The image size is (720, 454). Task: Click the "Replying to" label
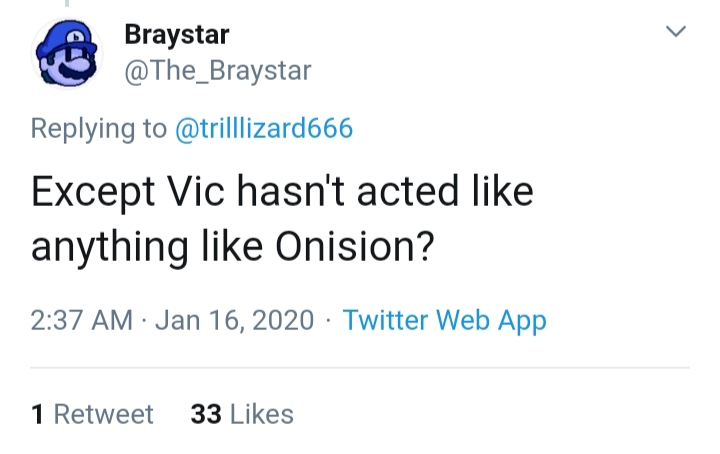click(99, 129)
